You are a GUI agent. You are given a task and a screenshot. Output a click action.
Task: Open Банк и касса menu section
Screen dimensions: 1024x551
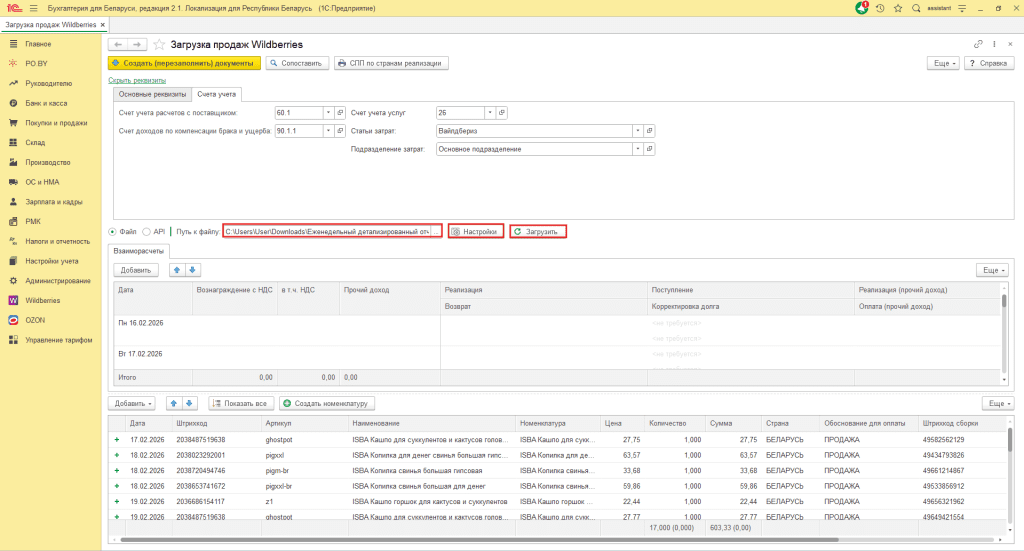point(46,103)
